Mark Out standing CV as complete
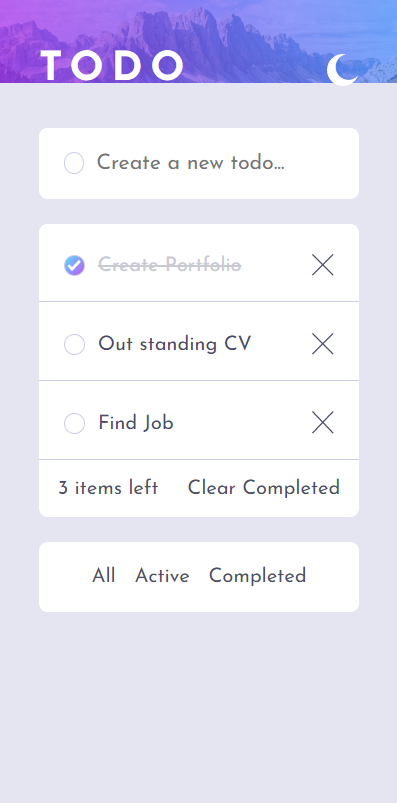The image size is (397, 803). click(x=74, y=344)
